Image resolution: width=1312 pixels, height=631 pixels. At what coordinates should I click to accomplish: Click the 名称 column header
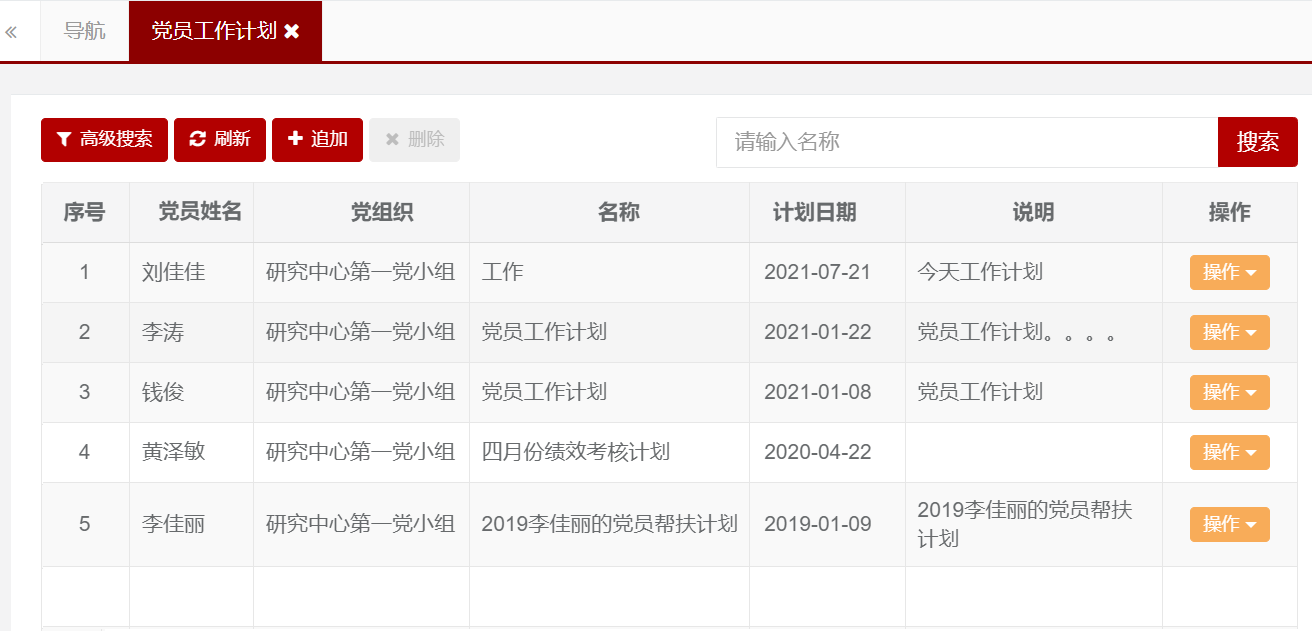[x=610, y=212]
